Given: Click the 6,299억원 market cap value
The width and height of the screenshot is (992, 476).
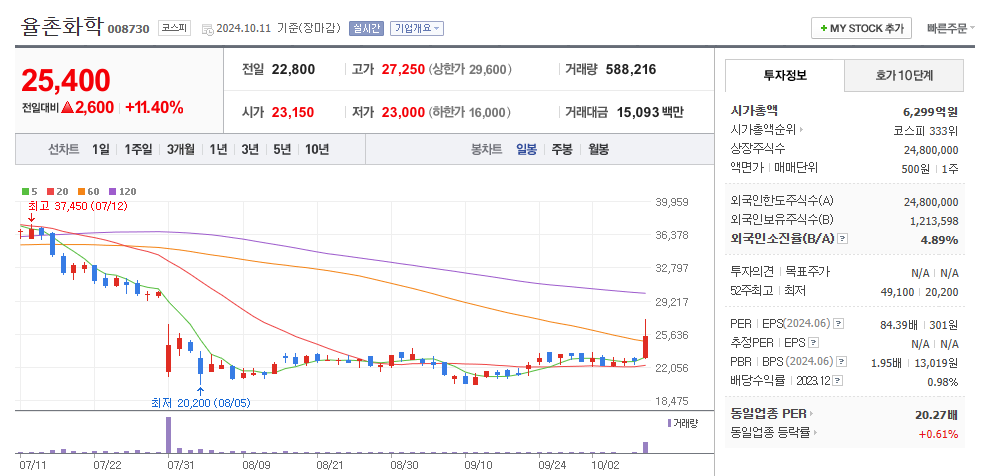Looking at the screenshot, I should 930,112.
